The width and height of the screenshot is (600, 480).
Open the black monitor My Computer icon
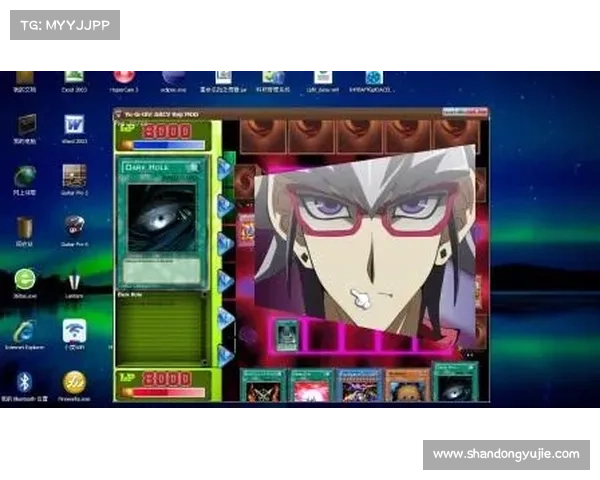click(25, 129)
